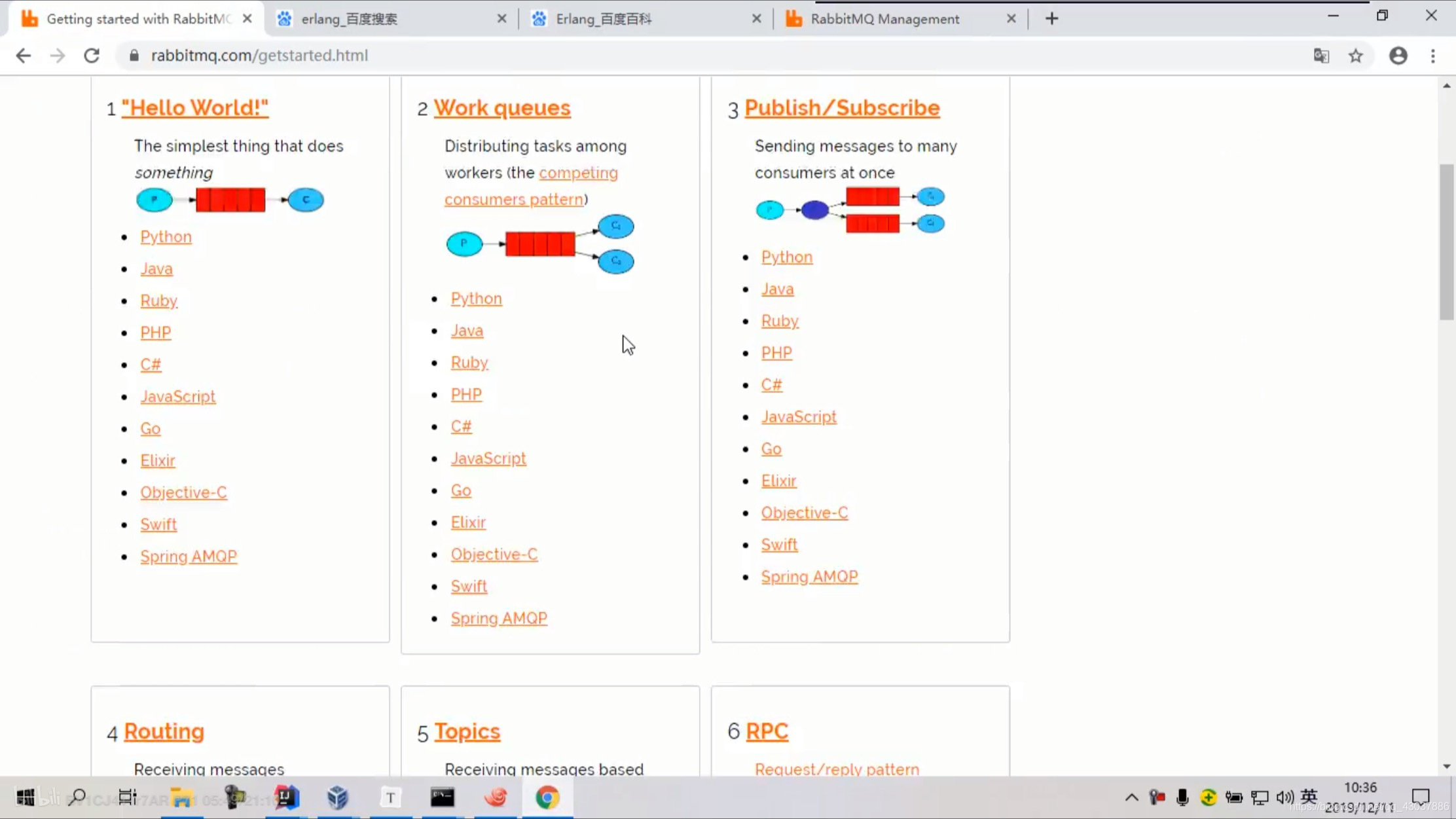Open Java under Work queues
This screenshot has height=819, width=1456.
467,331
